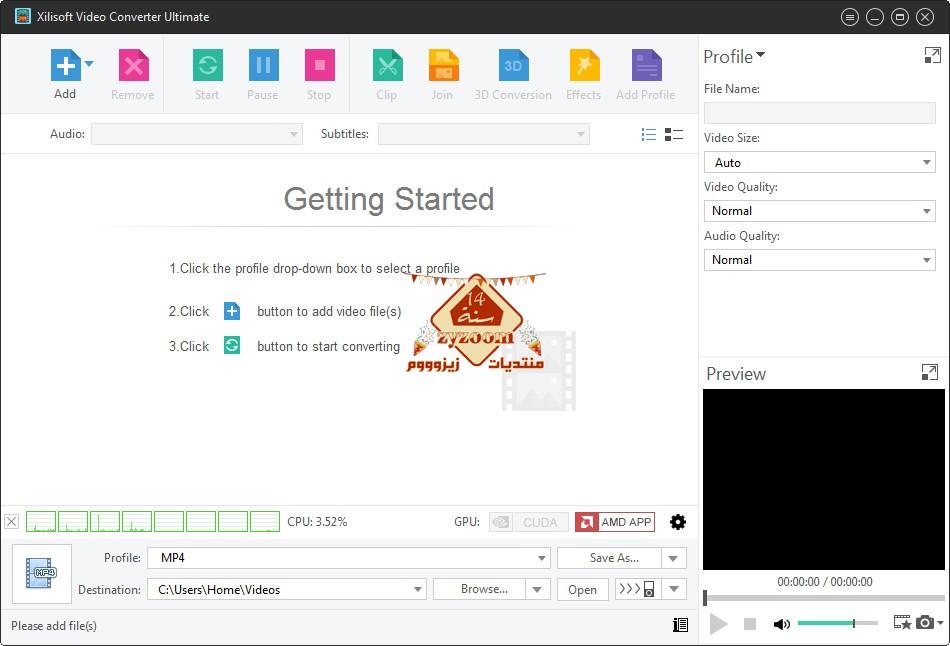
Task: Open GPU settings gear icon
Action: 678,522
